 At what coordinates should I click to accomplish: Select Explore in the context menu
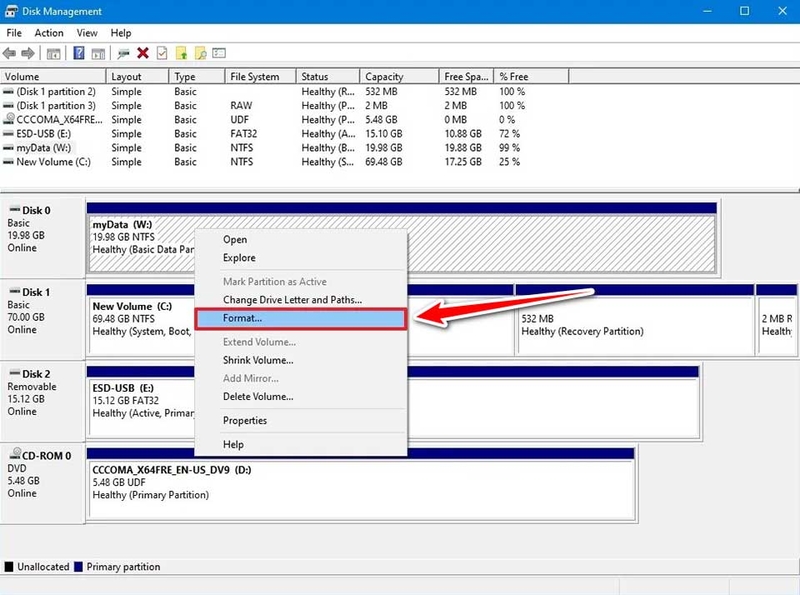(301, 258)
